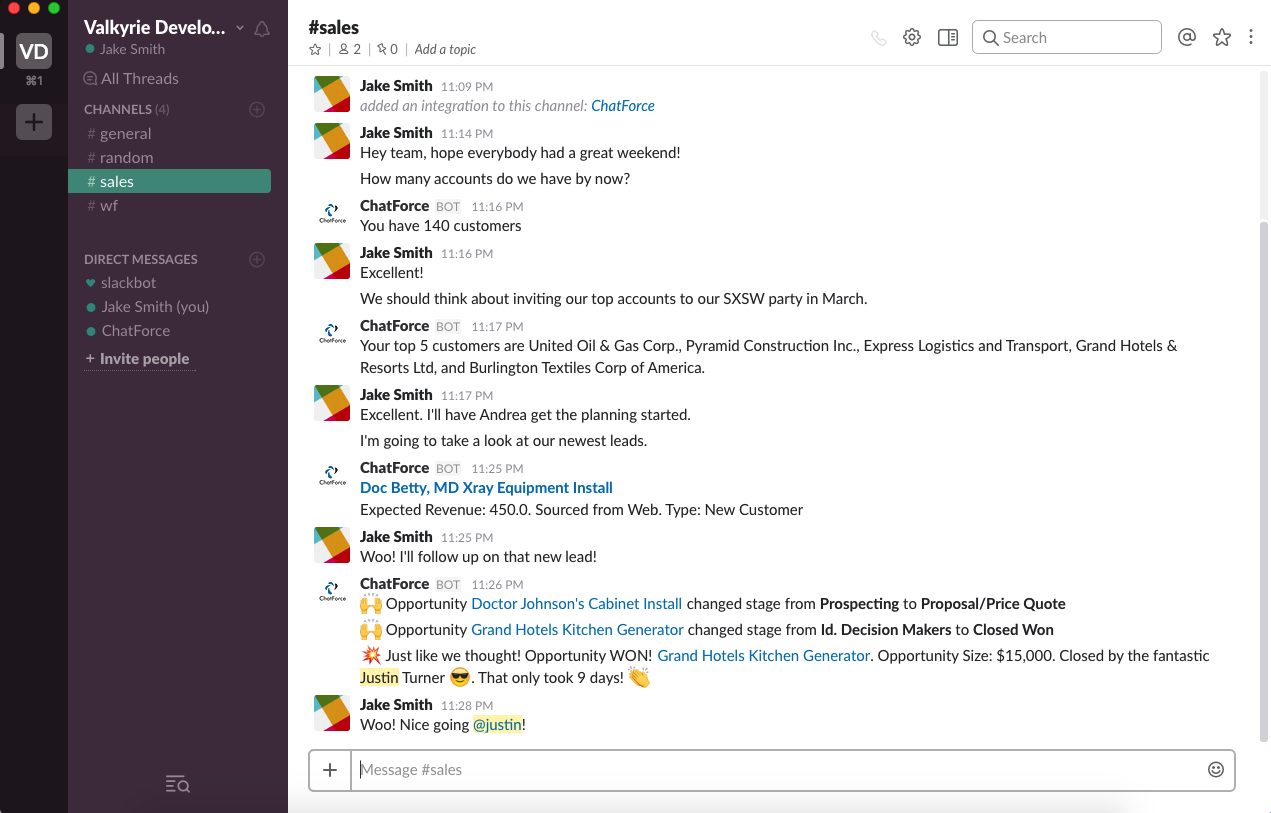Viewport: 1271px width, 813px height.
Task: Open the ChatForce integration link
Action: 623,106
